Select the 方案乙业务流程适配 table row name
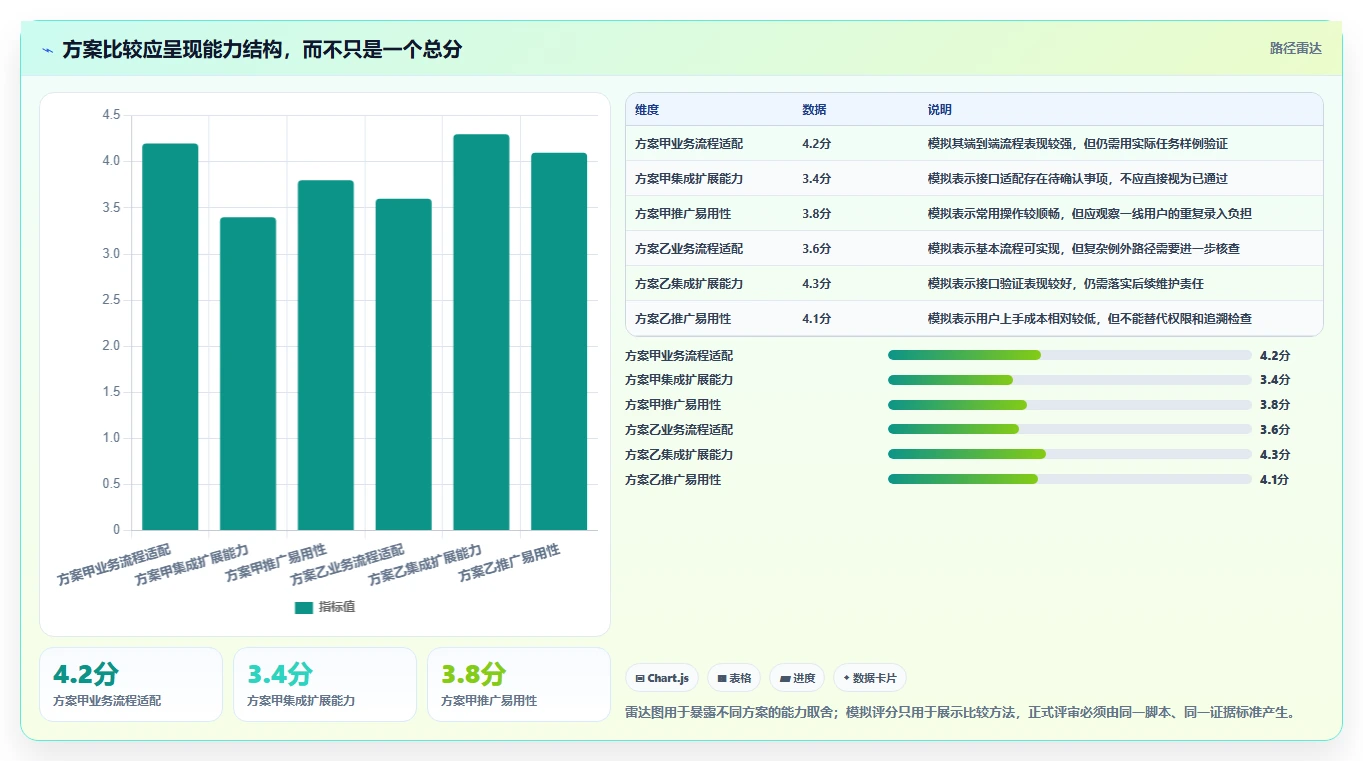1363x761 pixels. pos(689,249)
